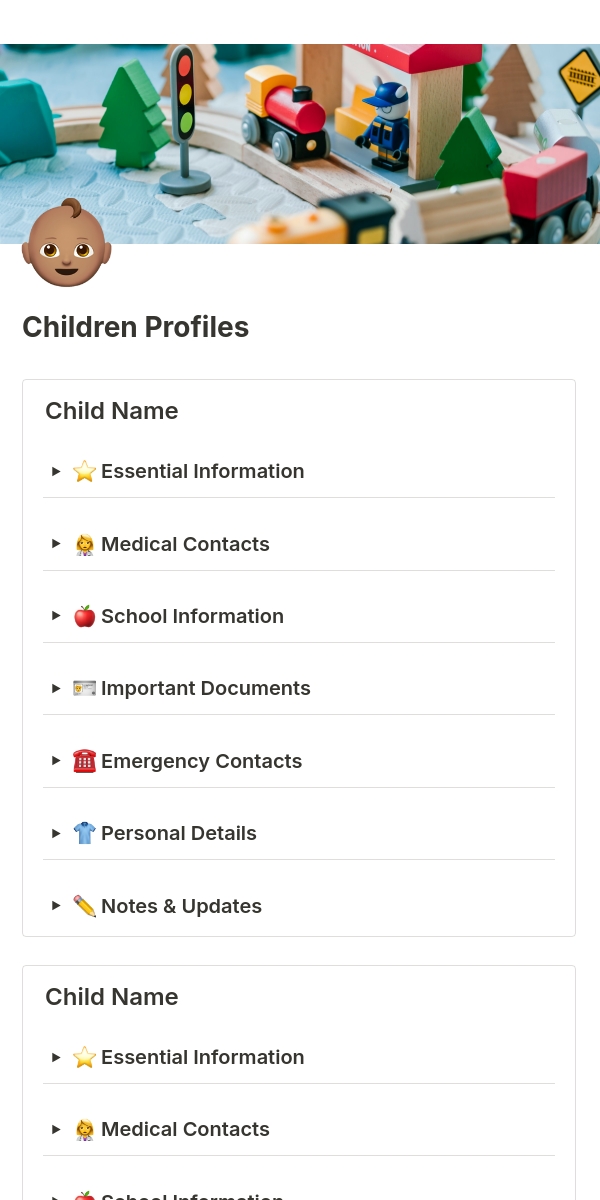Screen dimensions: 600x1200
Task: Expand the first Medical Contacts toggle arrow
Action: click(x=56, y=544)
